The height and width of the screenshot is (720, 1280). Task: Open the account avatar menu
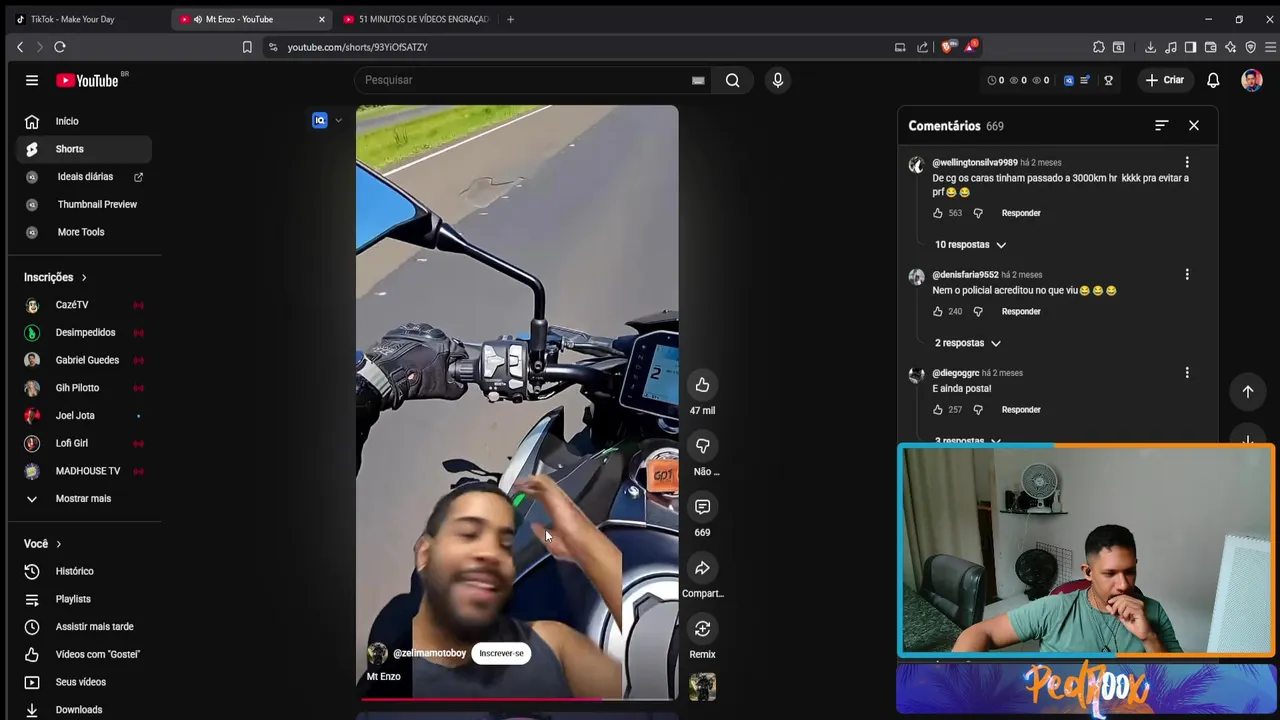coord(1252,80)
